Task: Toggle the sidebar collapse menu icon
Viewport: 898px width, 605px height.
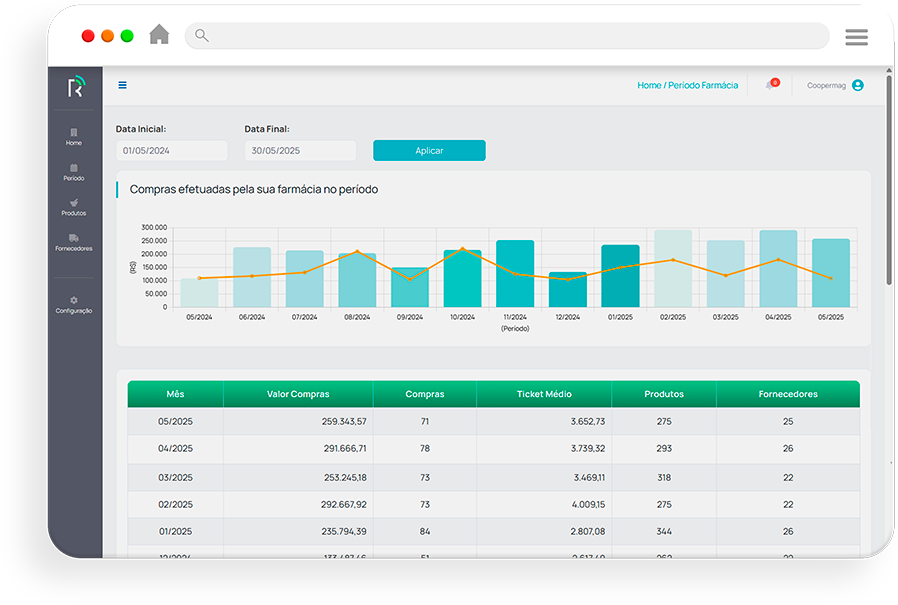Action: tap(122, 85)
